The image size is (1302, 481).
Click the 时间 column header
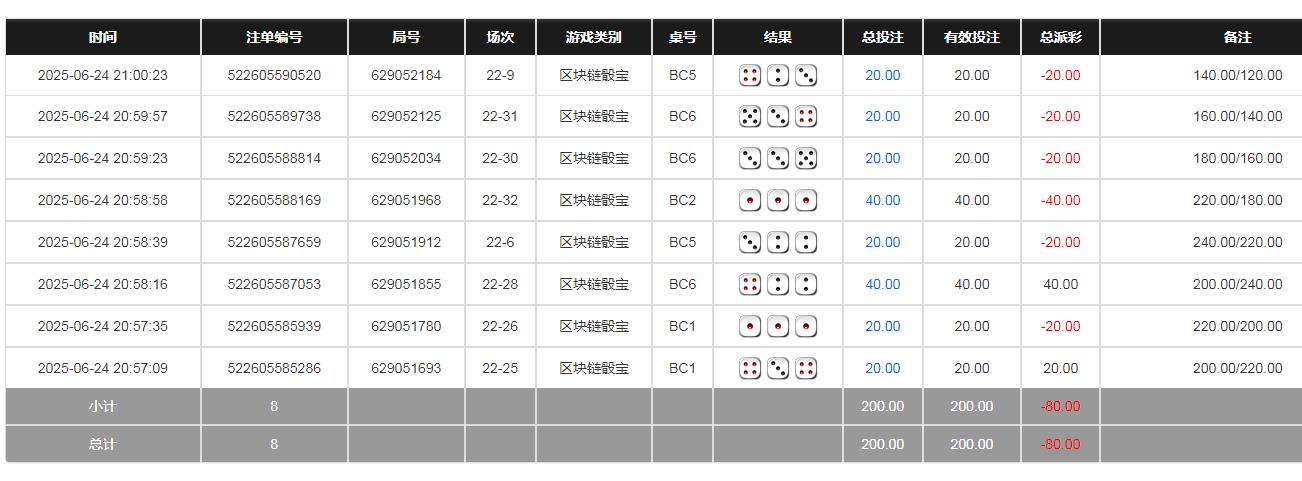pyautogui.click(x=103, y=37)
